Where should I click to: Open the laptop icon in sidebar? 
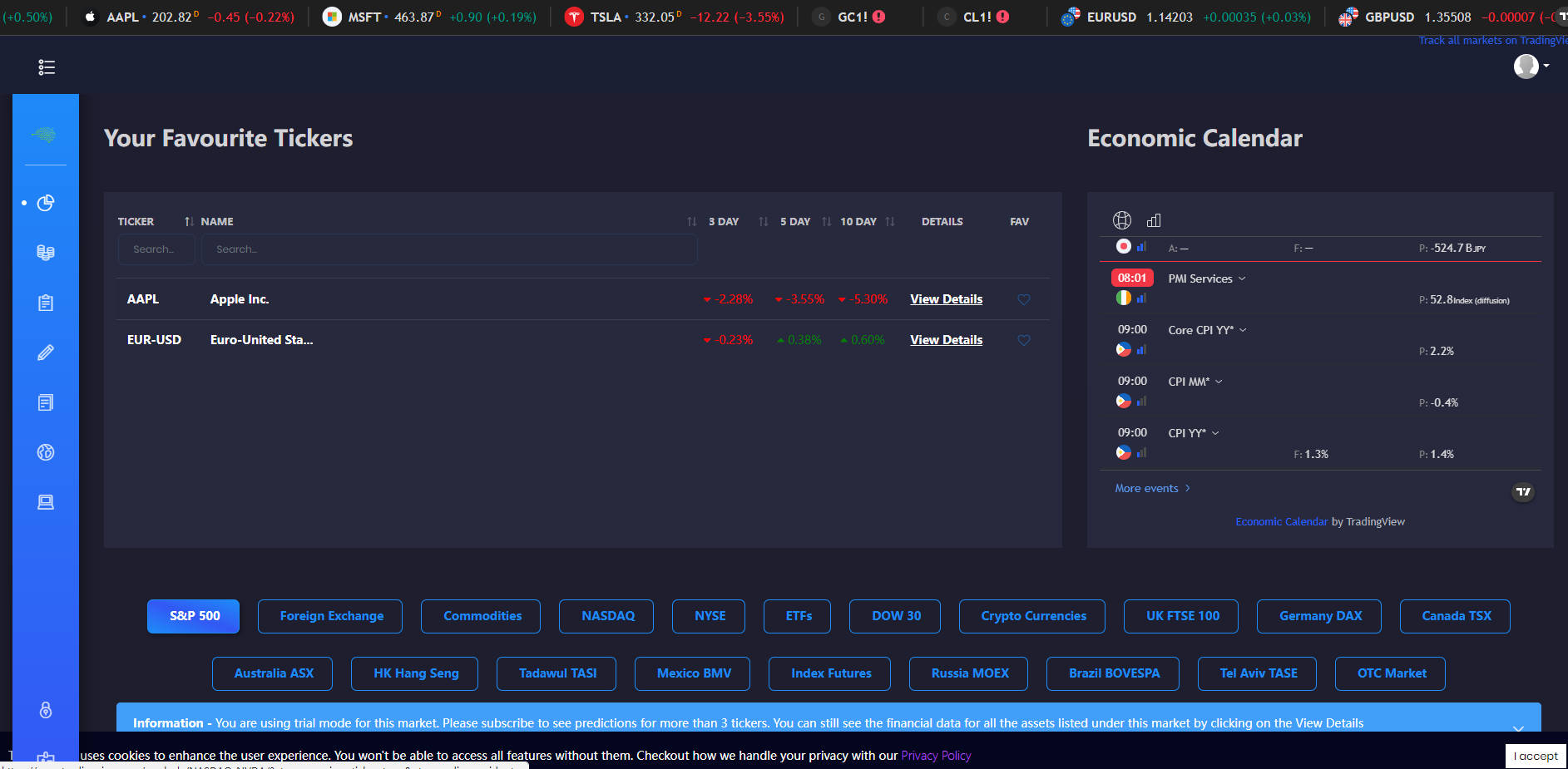coord(46,502)
